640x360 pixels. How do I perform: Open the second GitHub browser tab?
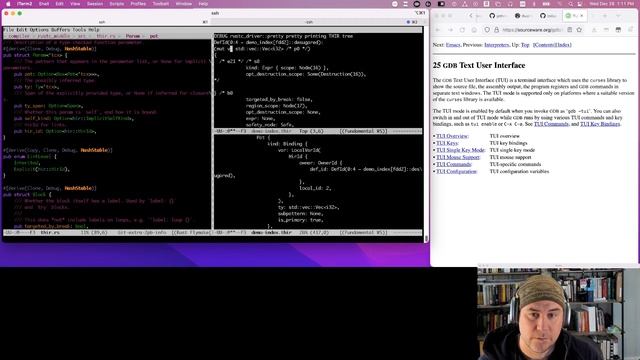[x=549, y=16]
